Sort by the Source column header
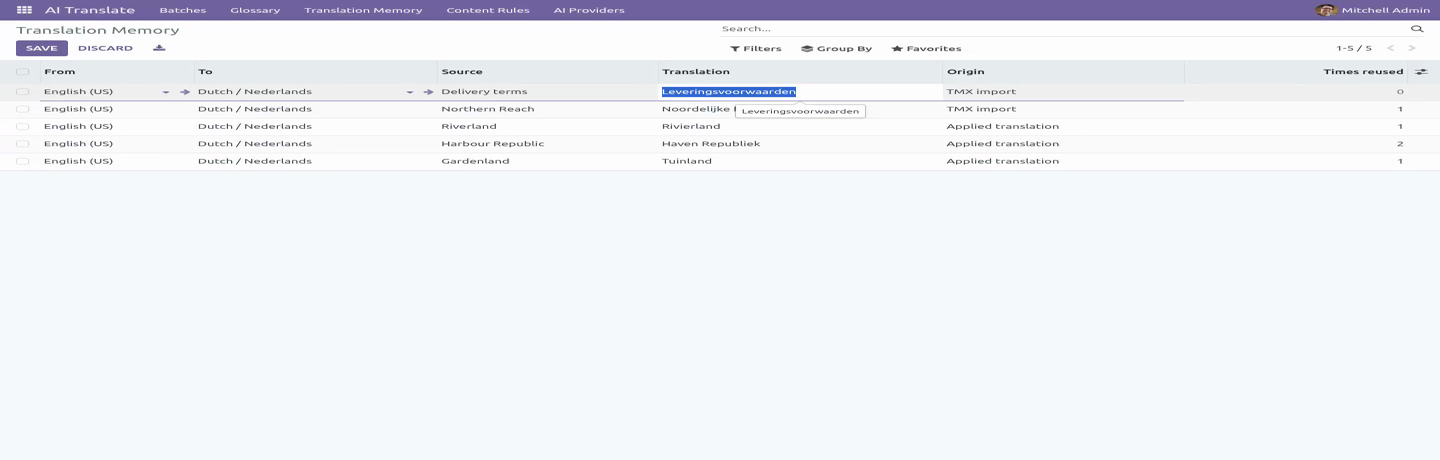Viewport: 1440px width, 460px height. coord(548,72)
